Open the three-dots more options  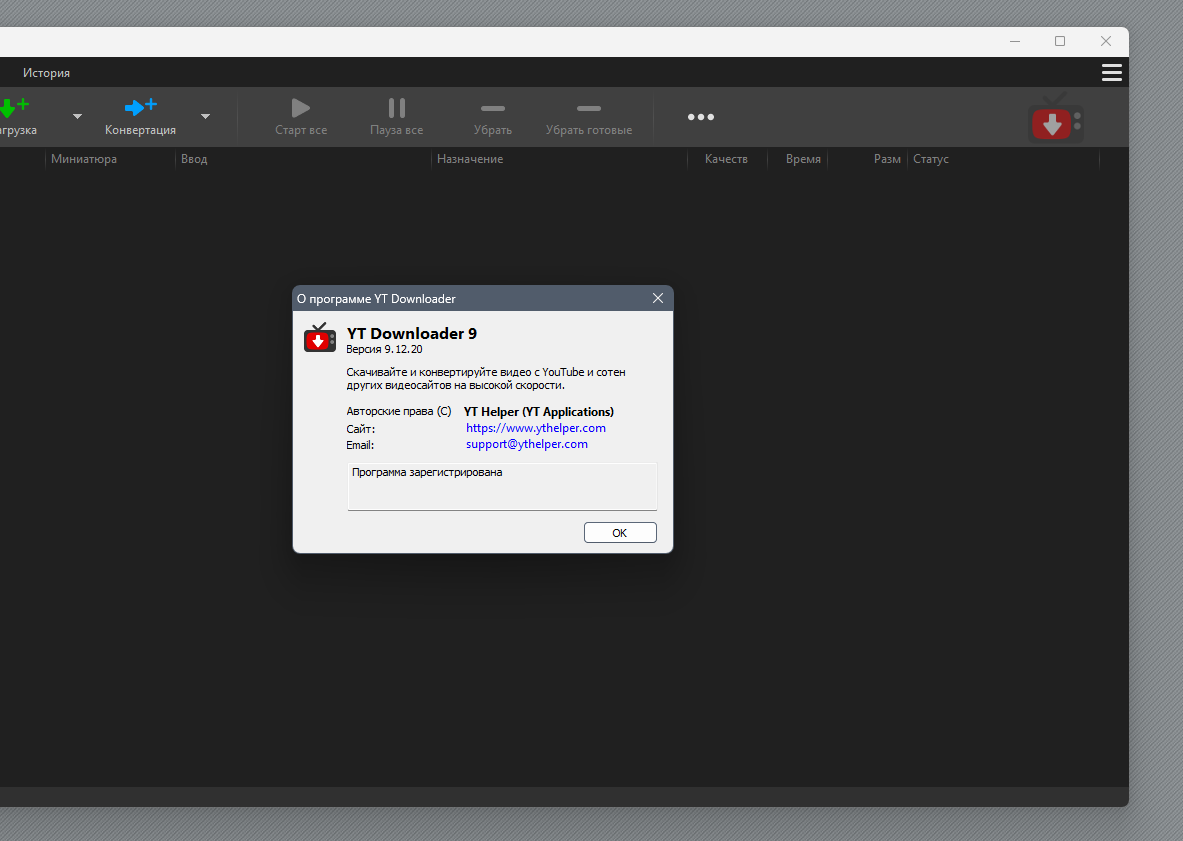701,117
